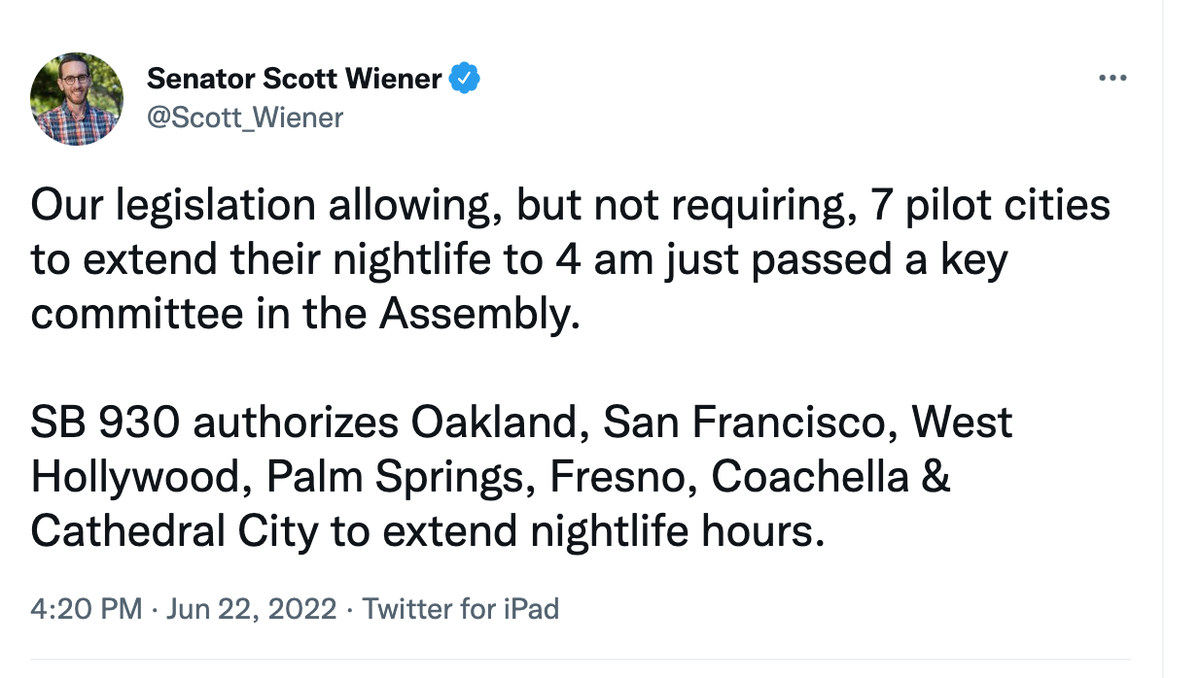Click the blue verified badge
Viewport: 1200px width, 678px height.
point(465,78)
